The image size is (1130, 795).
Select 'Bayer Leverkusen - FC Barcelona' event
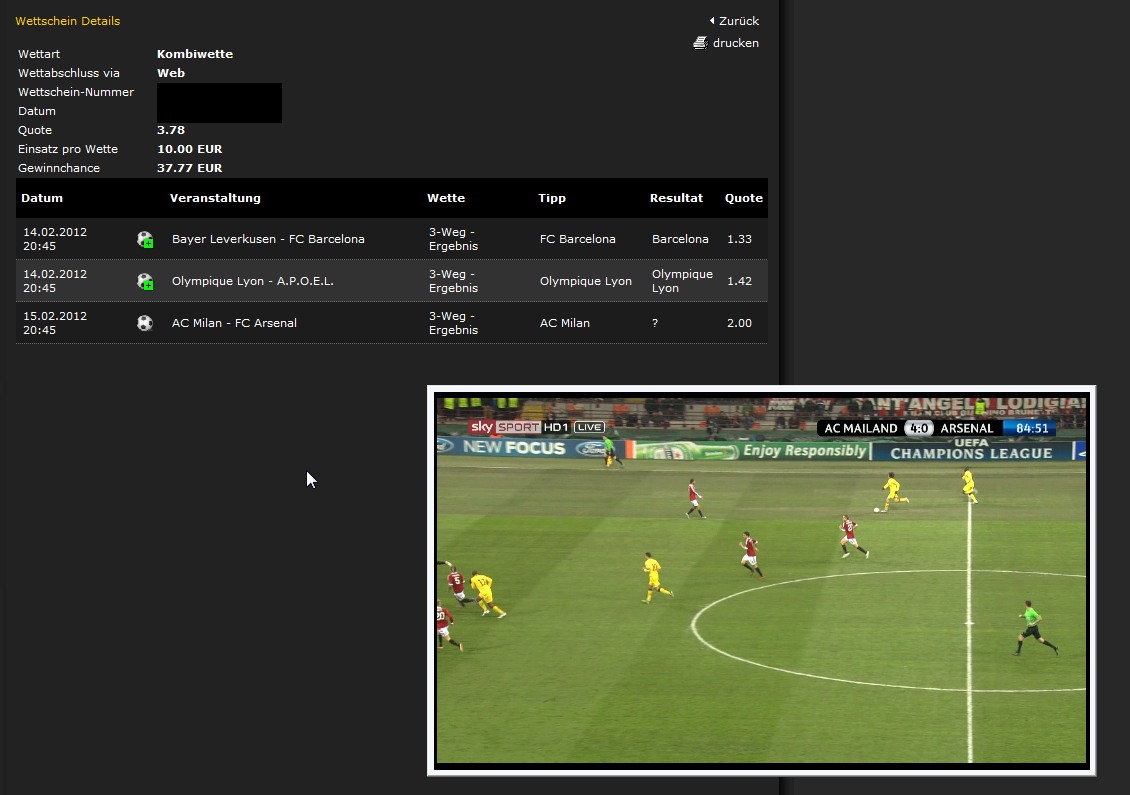[268, 239]
